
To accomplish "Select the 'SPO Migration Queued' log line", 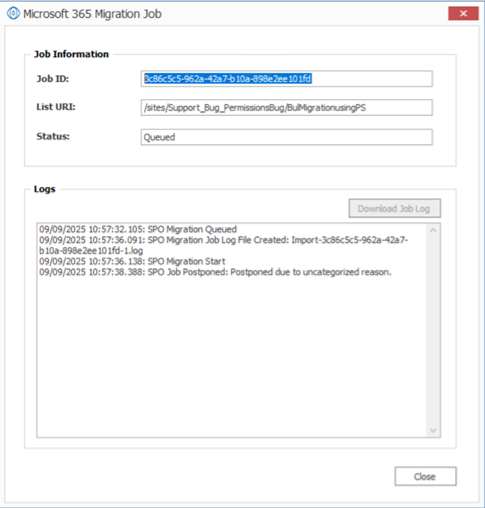I will (138, 229).
